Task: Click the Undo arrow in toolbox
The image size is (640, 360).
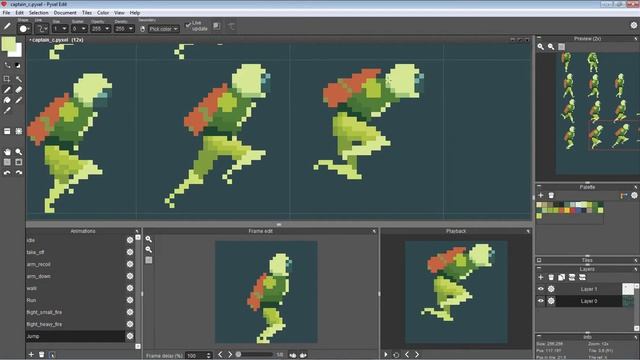Action: pyautogui.click(x=7, y=173)
